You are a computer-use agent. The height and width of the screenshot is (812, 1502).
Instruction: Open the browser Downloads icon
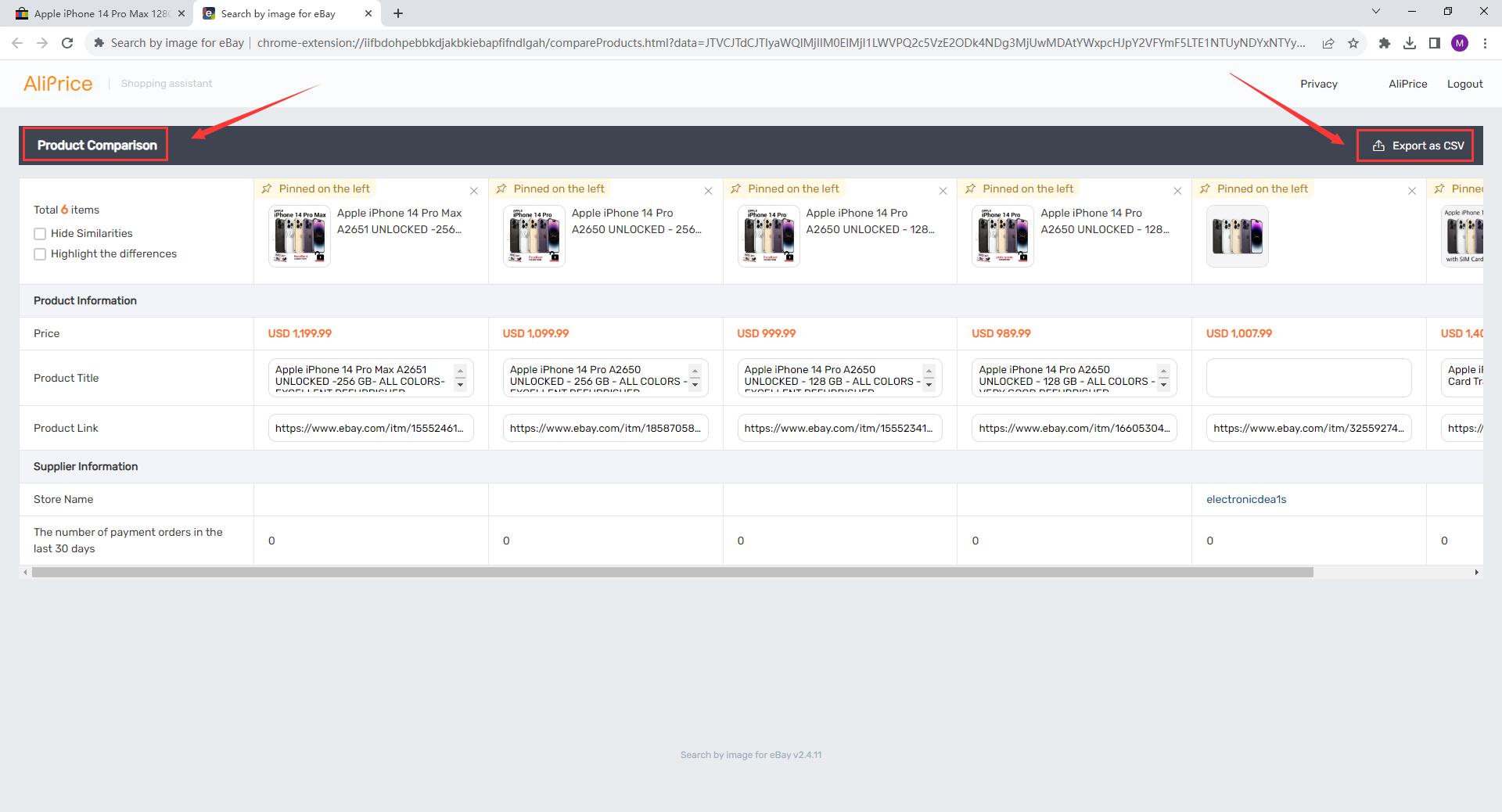pos(1410,43)
